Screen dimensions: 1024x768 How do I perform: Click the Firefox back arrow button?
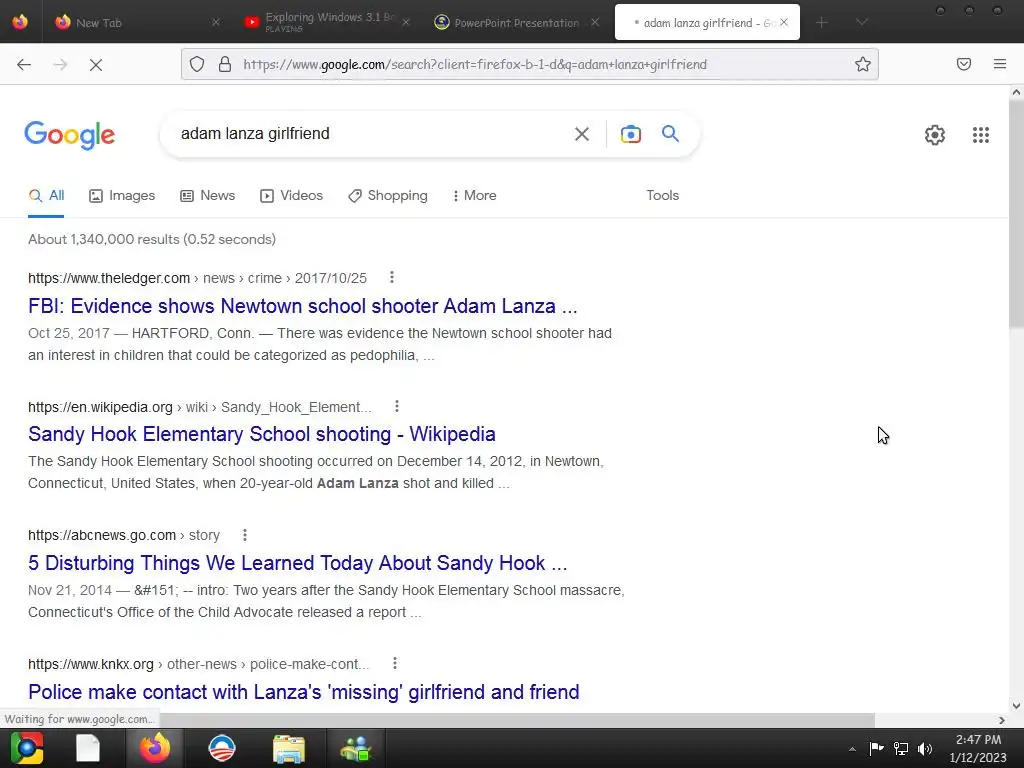tap(24, 64)
